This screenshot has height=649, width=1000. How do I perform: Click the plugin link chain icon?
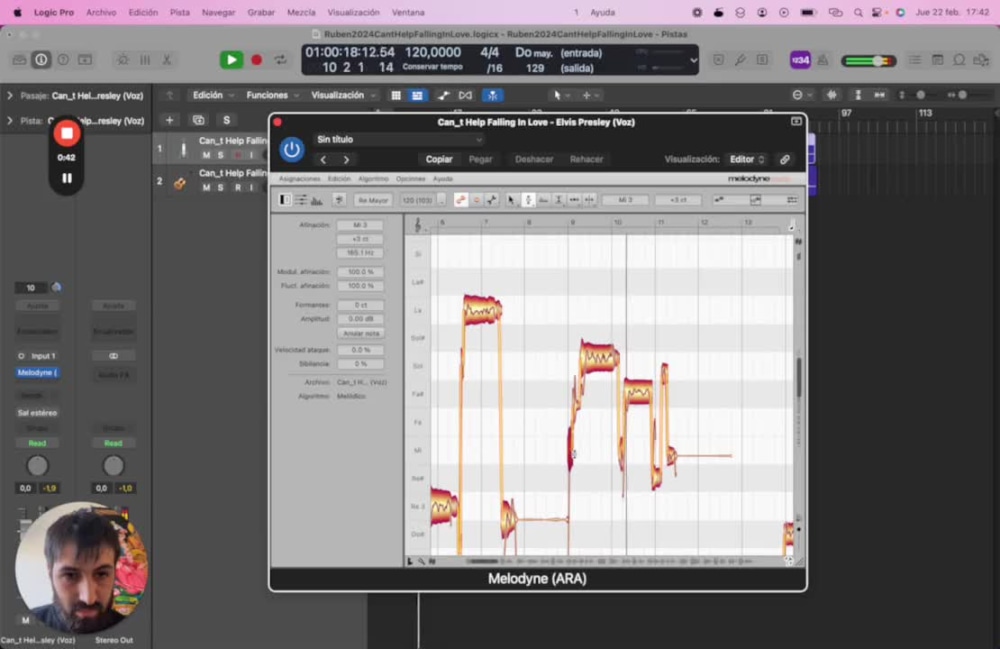(x=785, y=159)
